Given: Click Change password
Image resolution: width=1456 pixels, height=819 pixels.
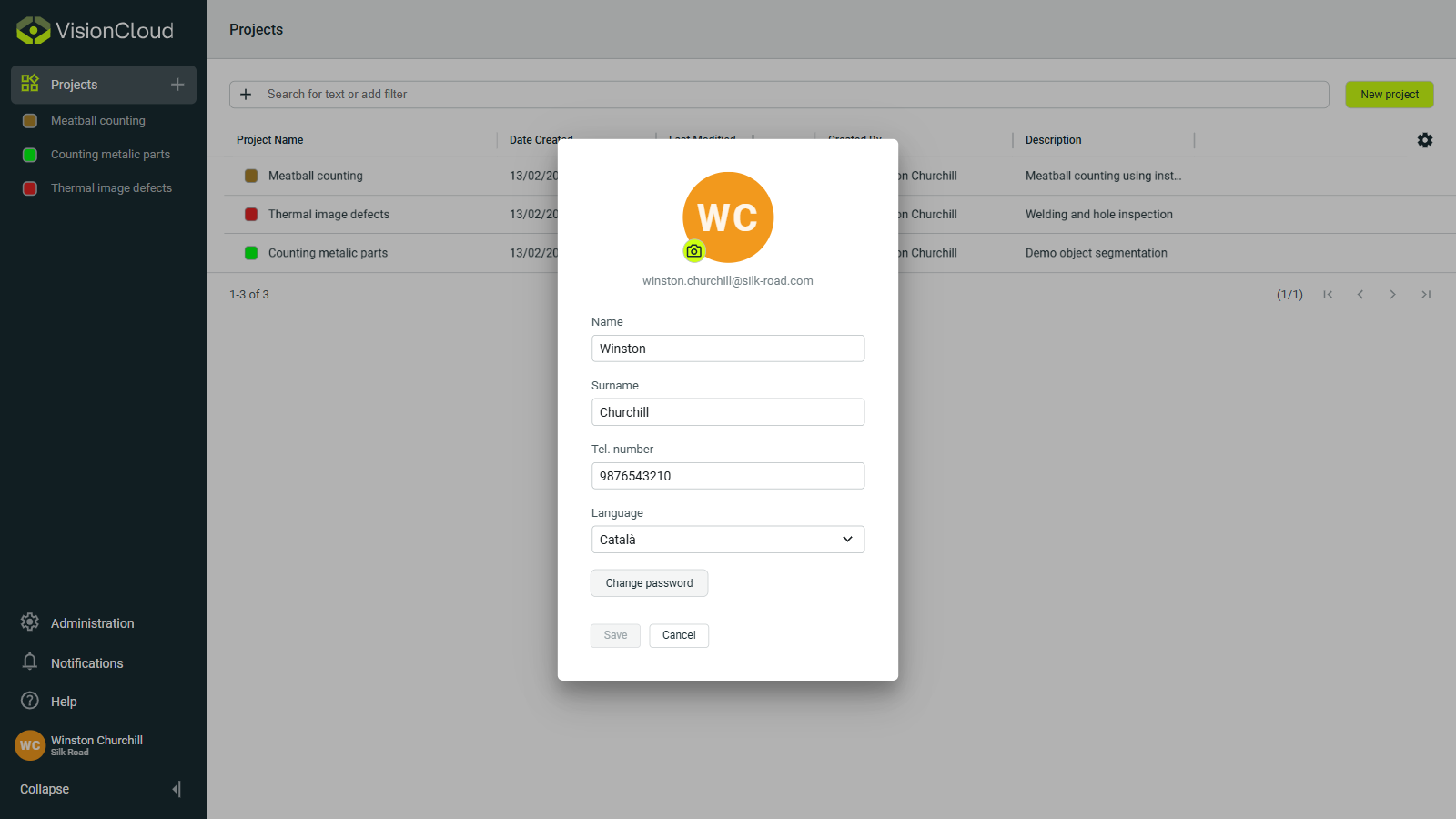Looking at the screenshot, I should (649, 582).
